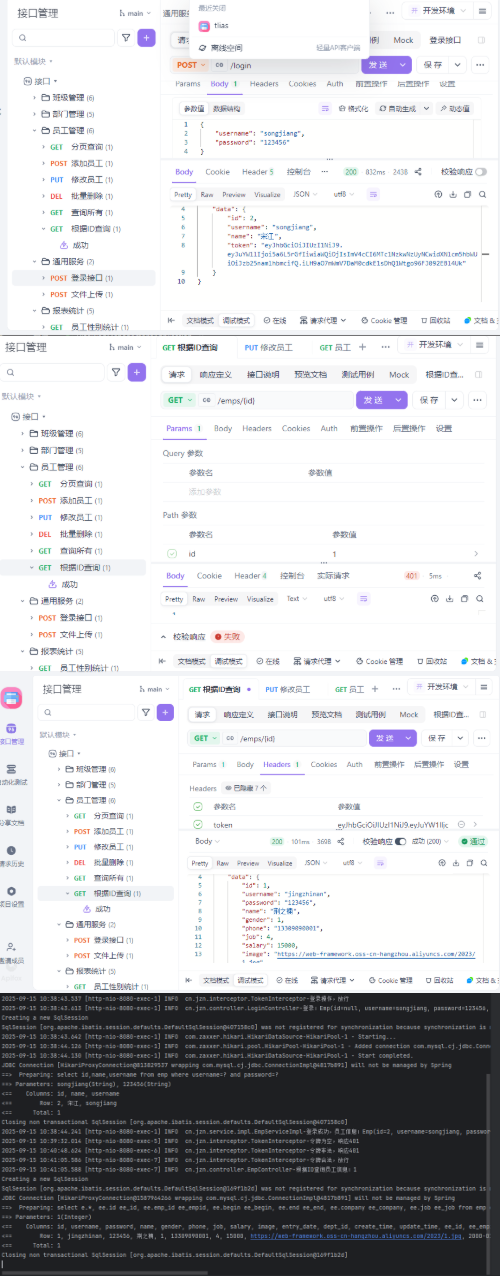This screenshot has width=500, height=1276.
Task: Click the share icon beside the 200 832ms status
Action: [x=418, y=172]
